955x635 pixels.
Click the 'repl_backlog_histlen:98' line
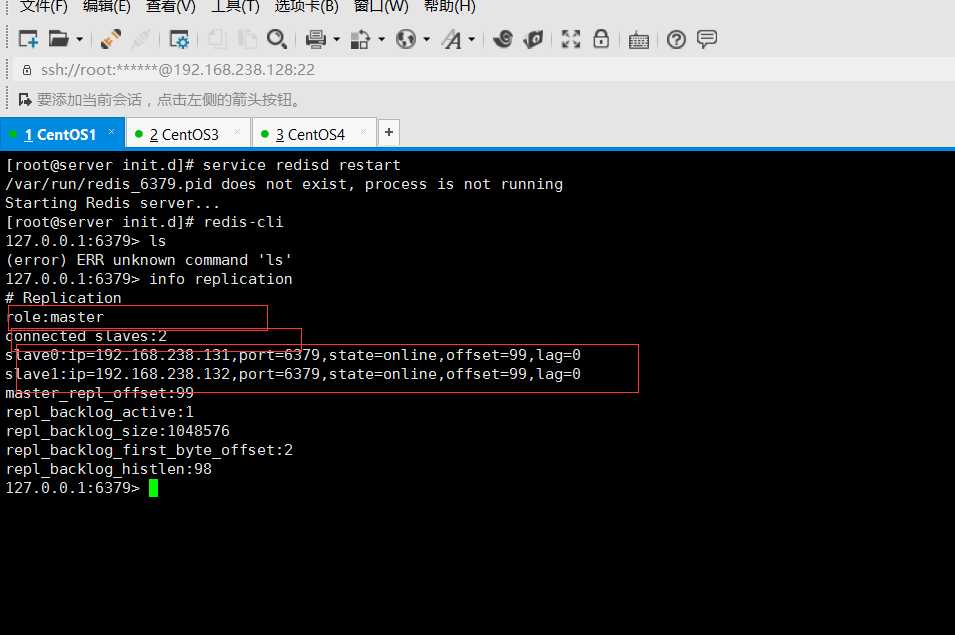(x=108, y=468)
